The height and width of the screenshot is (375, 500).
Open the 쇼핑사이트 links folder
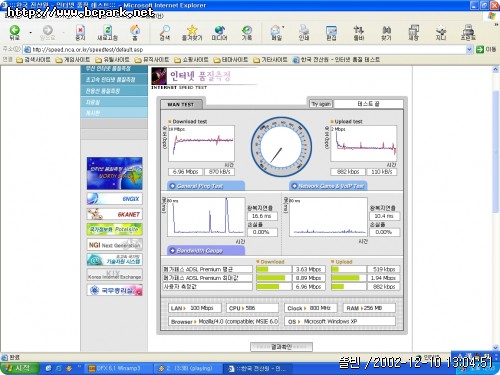click(x=191, y=60)
